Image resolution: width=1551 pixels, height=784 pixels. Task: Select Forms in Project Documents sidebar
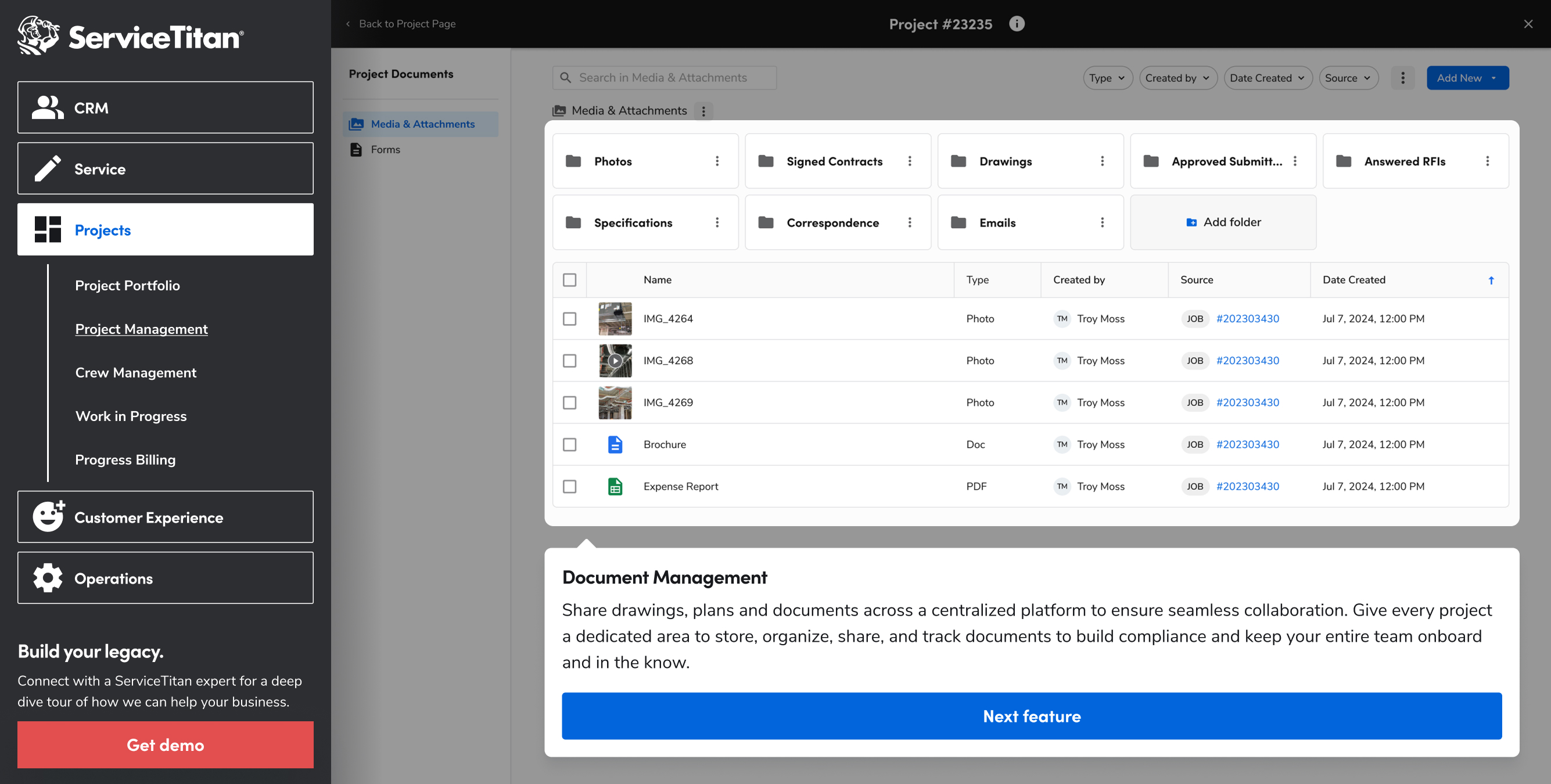(385, 149)
